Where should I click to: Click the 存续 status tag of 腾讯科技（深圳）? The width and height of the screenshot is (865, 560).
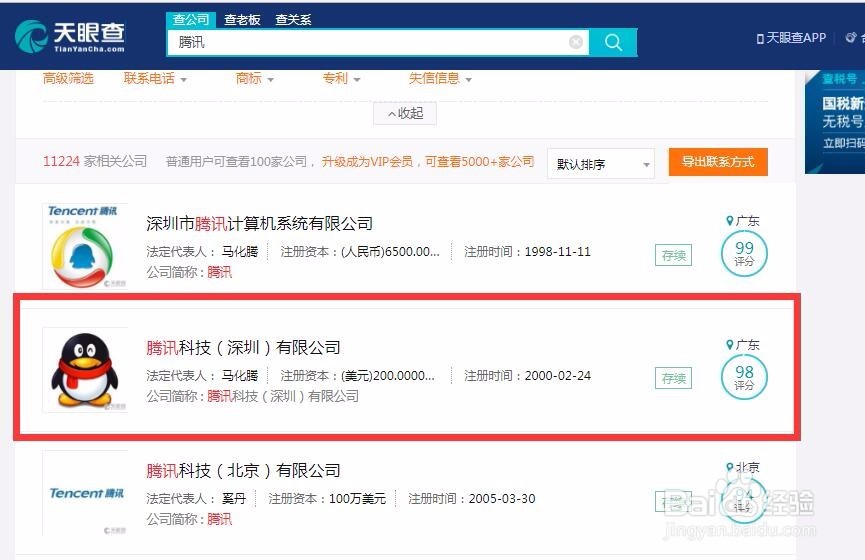pyautogui.click(x=674, y=378)
